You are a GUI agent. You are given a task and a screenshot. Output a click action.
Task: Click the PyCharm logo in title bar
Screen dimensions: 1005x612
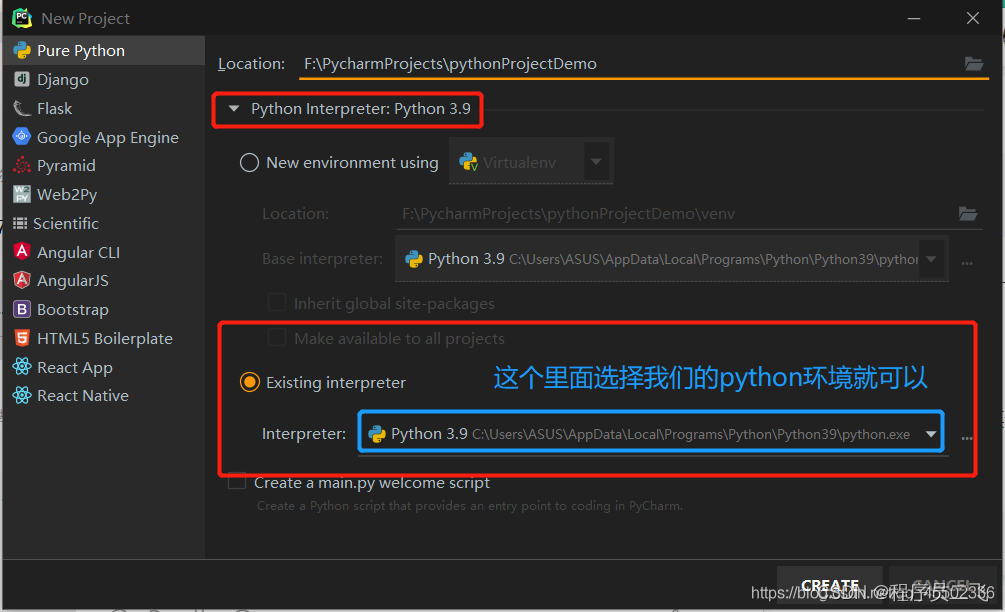click(x=22, y=18)
